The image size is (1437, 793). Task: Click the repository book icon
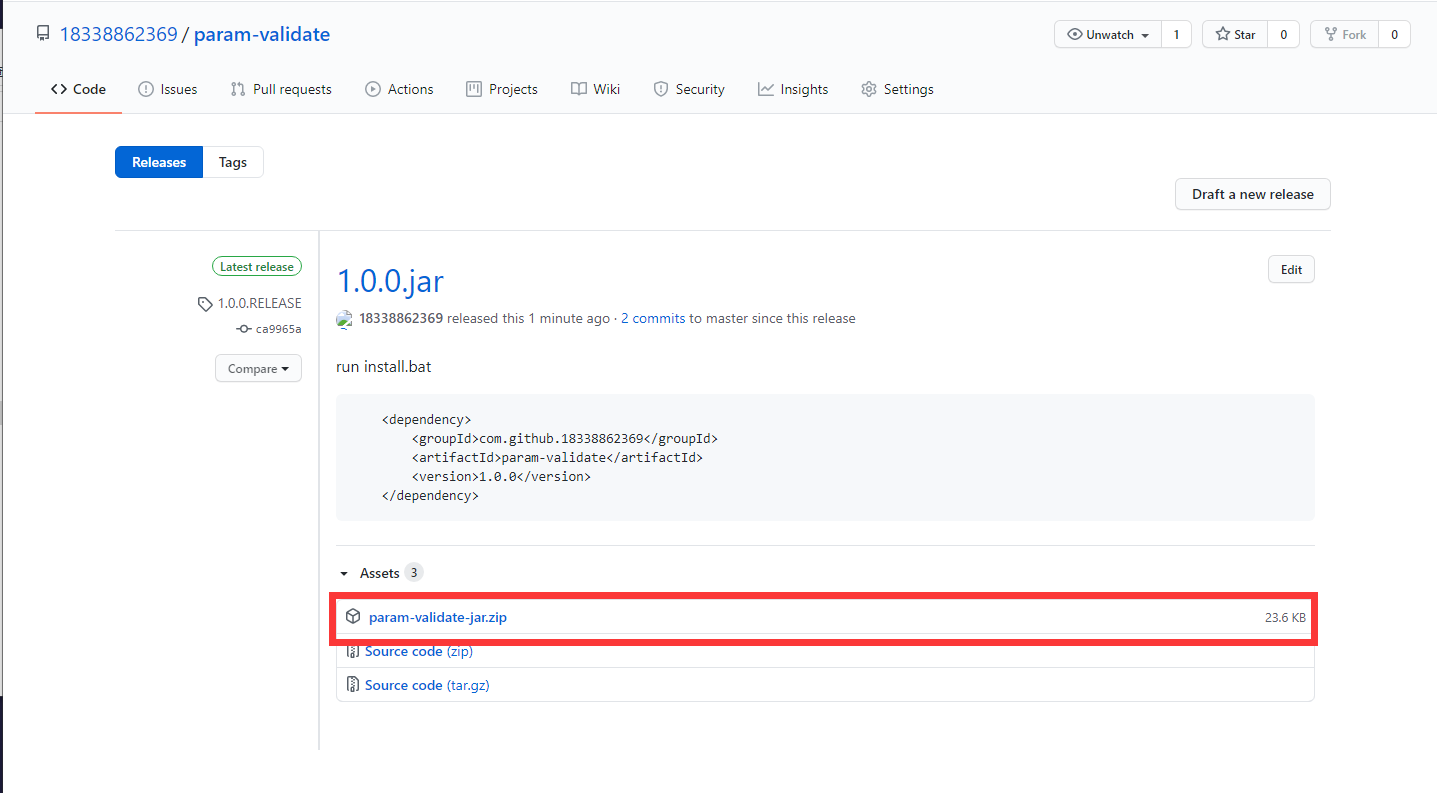pos(43,34)
